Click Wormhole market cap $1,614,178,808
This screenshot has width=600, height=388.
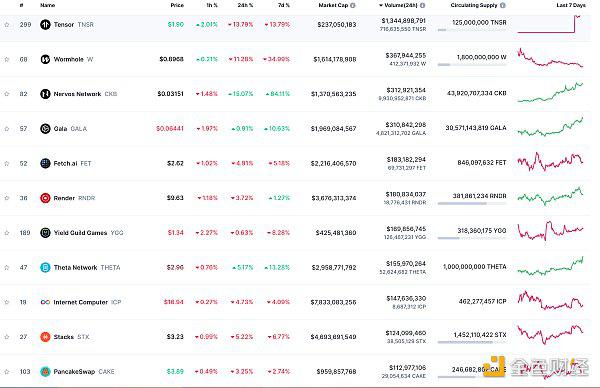tap(335, 59)
